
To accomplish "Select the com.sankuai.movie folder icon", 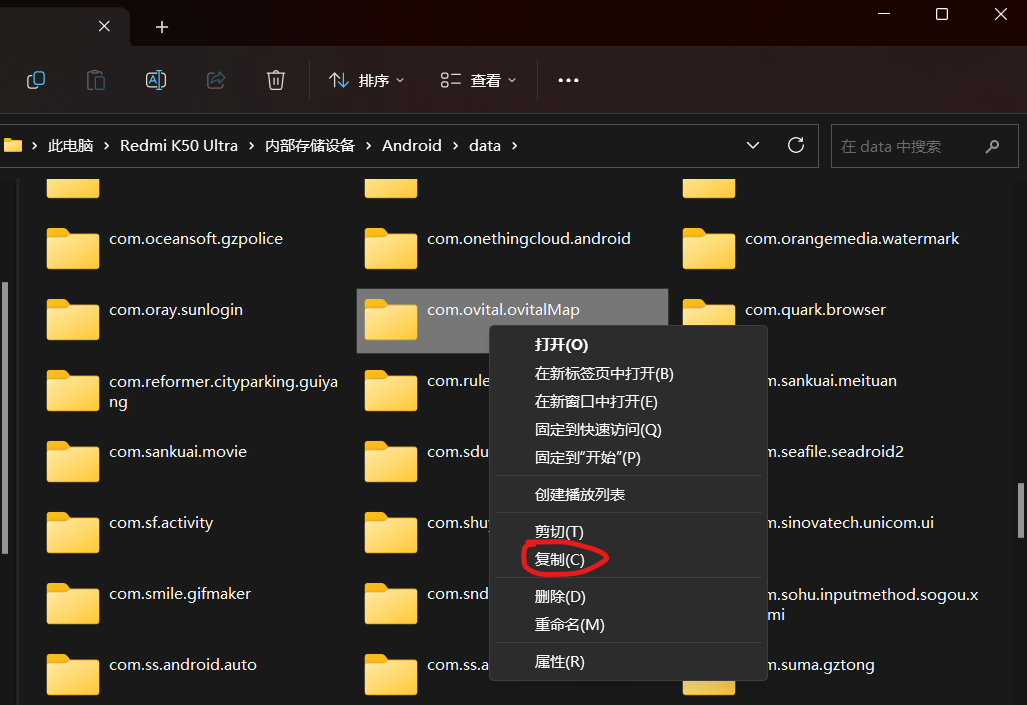I will point(73,461).
